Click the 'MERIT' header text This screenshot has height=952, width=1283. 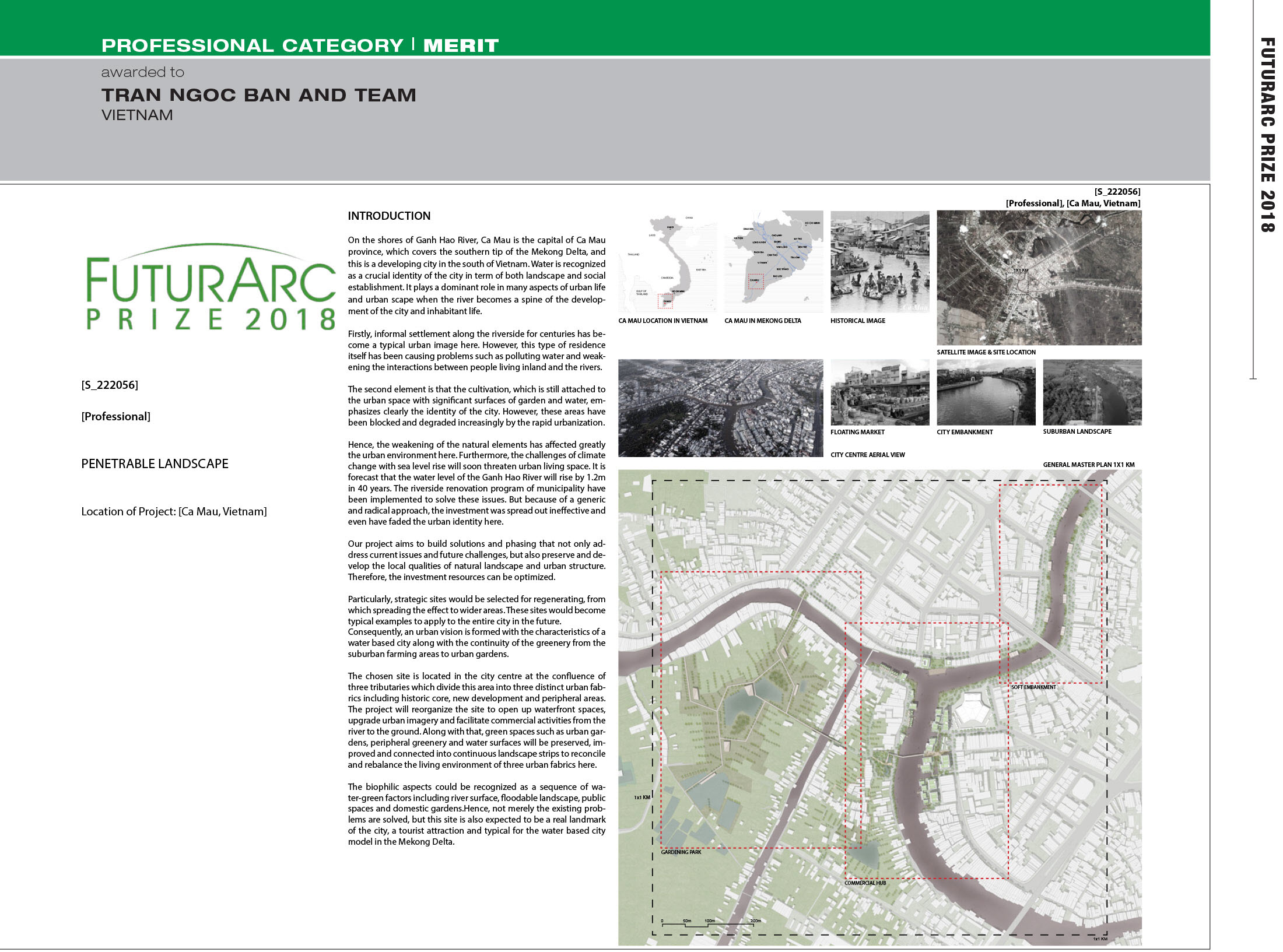tap(461, 45)
